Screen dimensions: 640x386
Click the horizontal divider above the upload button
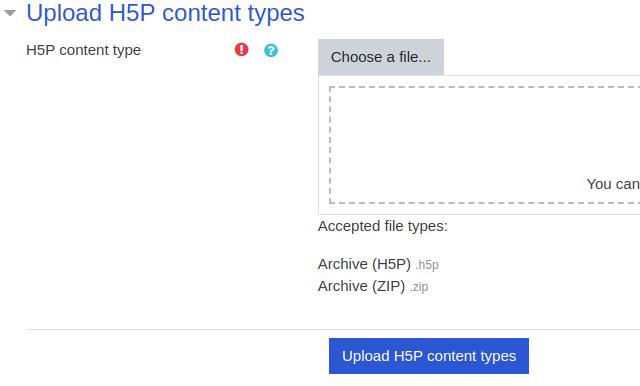coord(333,329)
